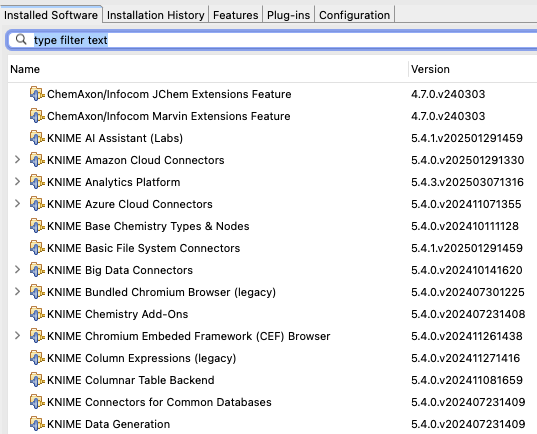The width and height of the screenshot is (537, 434).
Task: Select KNIME Columnar Table Backend entry
Action: [131, 380]
